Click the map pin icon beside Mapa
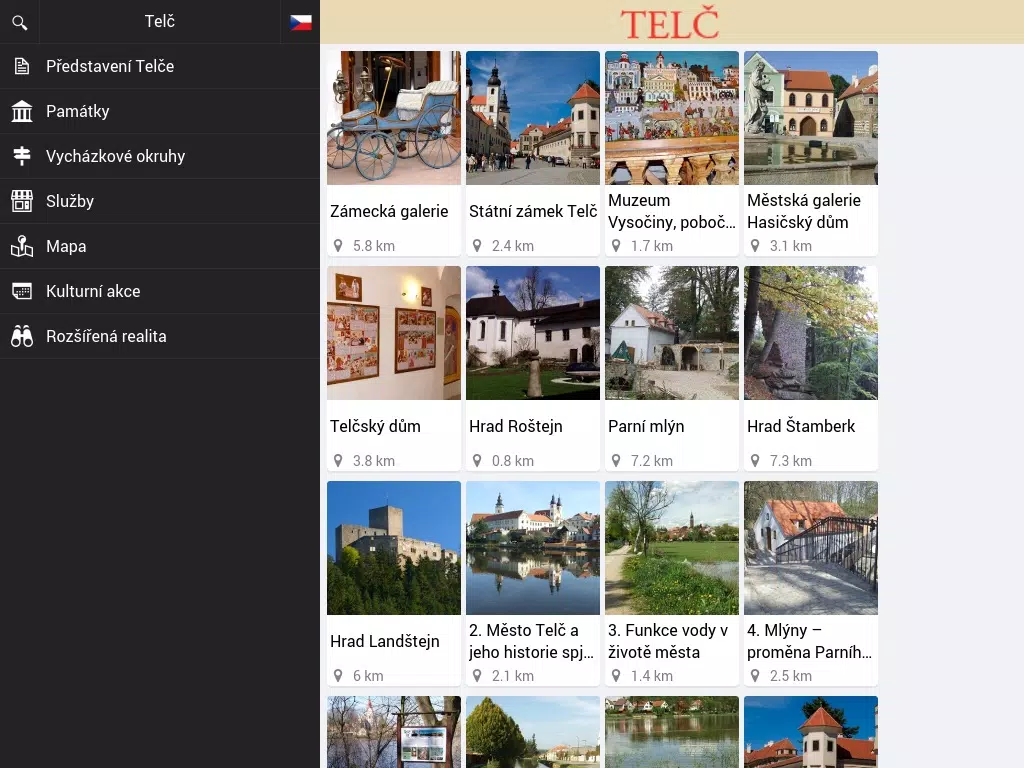The width and height of the screenshot is (1024, 768). pyautogui.click(x=22, y=246)
